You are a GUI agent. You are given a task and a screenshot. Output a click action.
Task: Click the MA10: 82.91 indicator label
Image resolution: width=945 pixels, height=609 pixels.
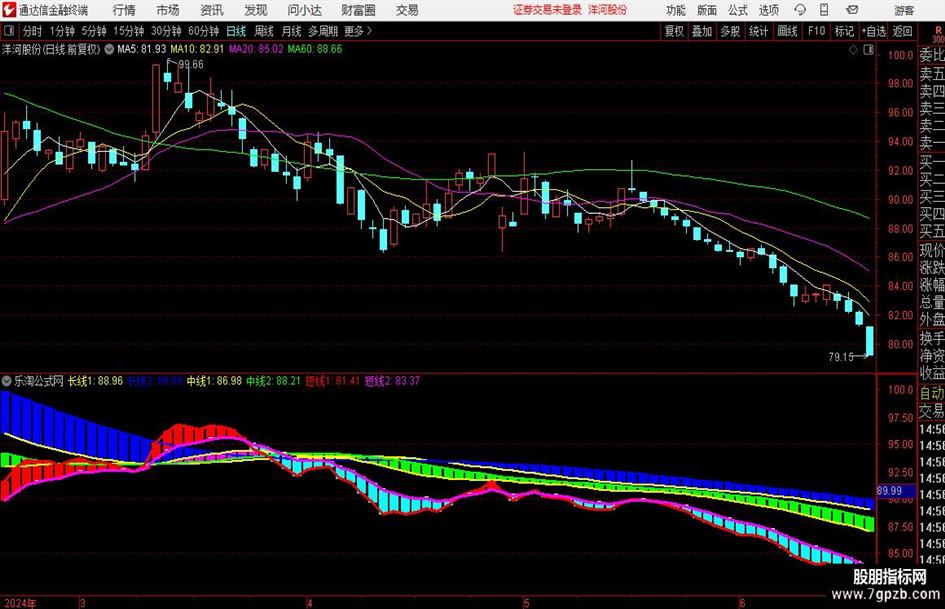197,49
